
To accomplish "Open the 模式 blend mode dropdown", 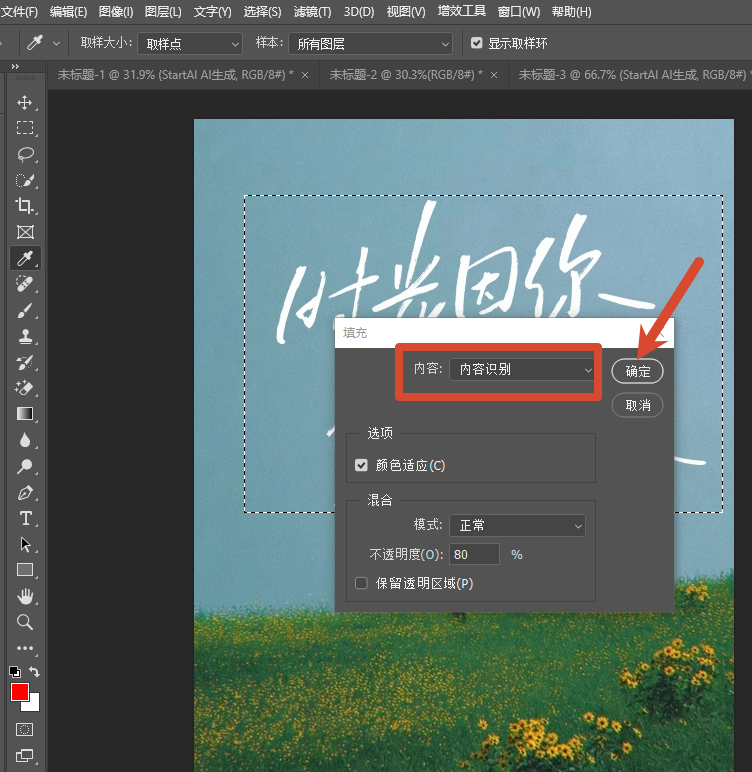I will 517,525.
